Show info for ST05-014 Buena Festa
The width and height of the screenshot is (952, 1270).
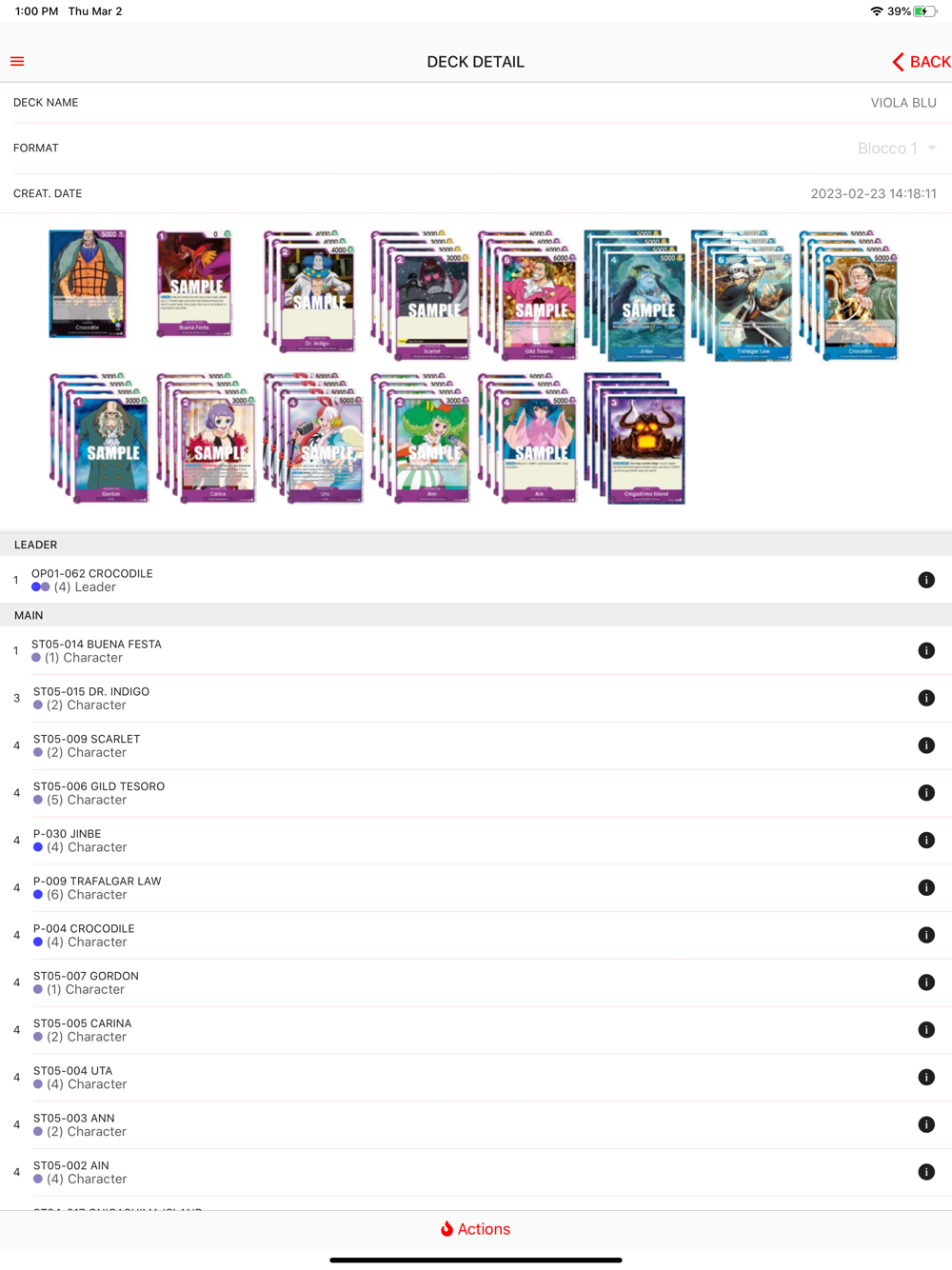pos(926,650)
